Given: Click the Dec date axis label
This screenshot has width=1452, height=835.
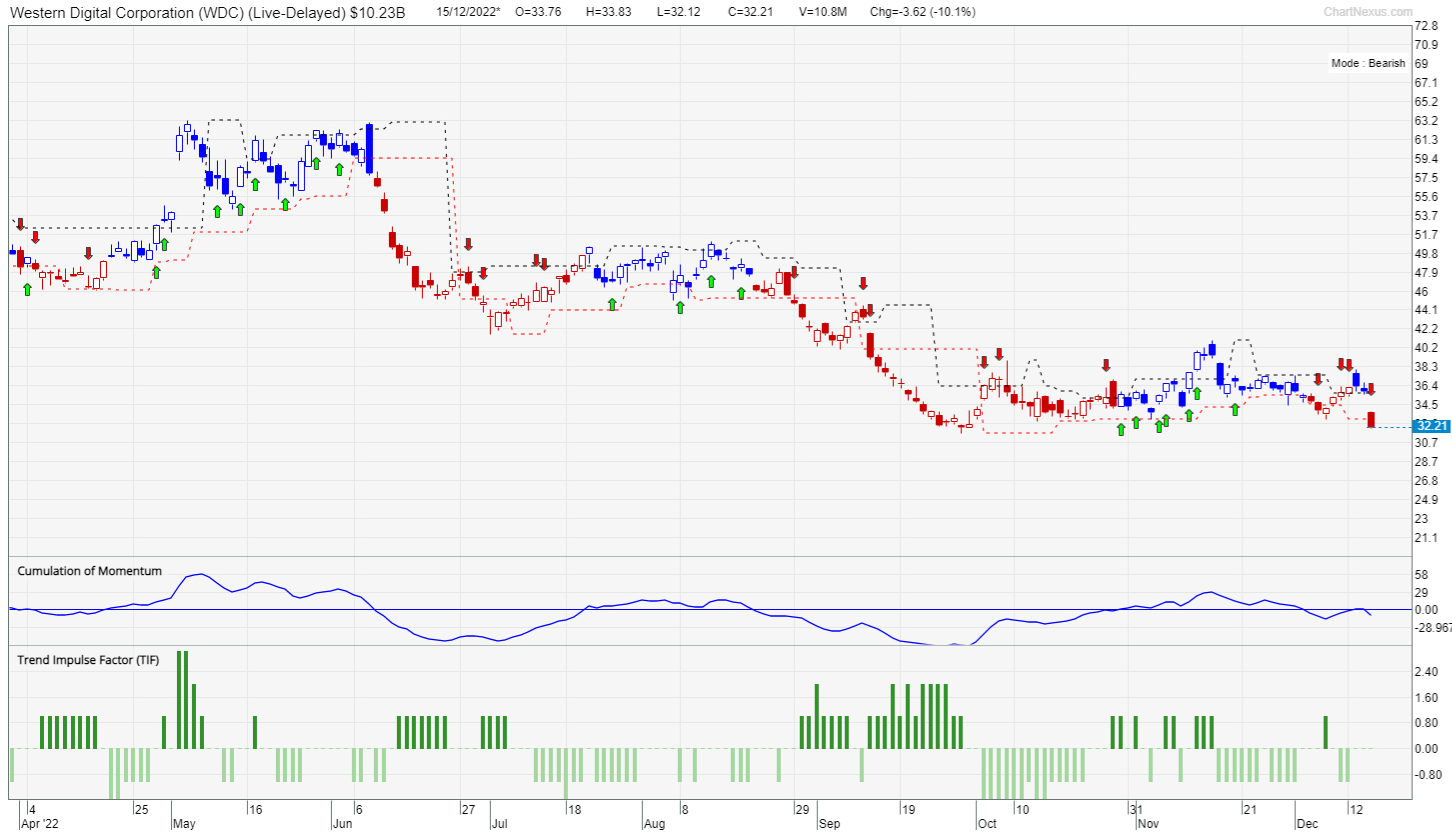Looking at the screenshot, I should [x=1305, y=825].
